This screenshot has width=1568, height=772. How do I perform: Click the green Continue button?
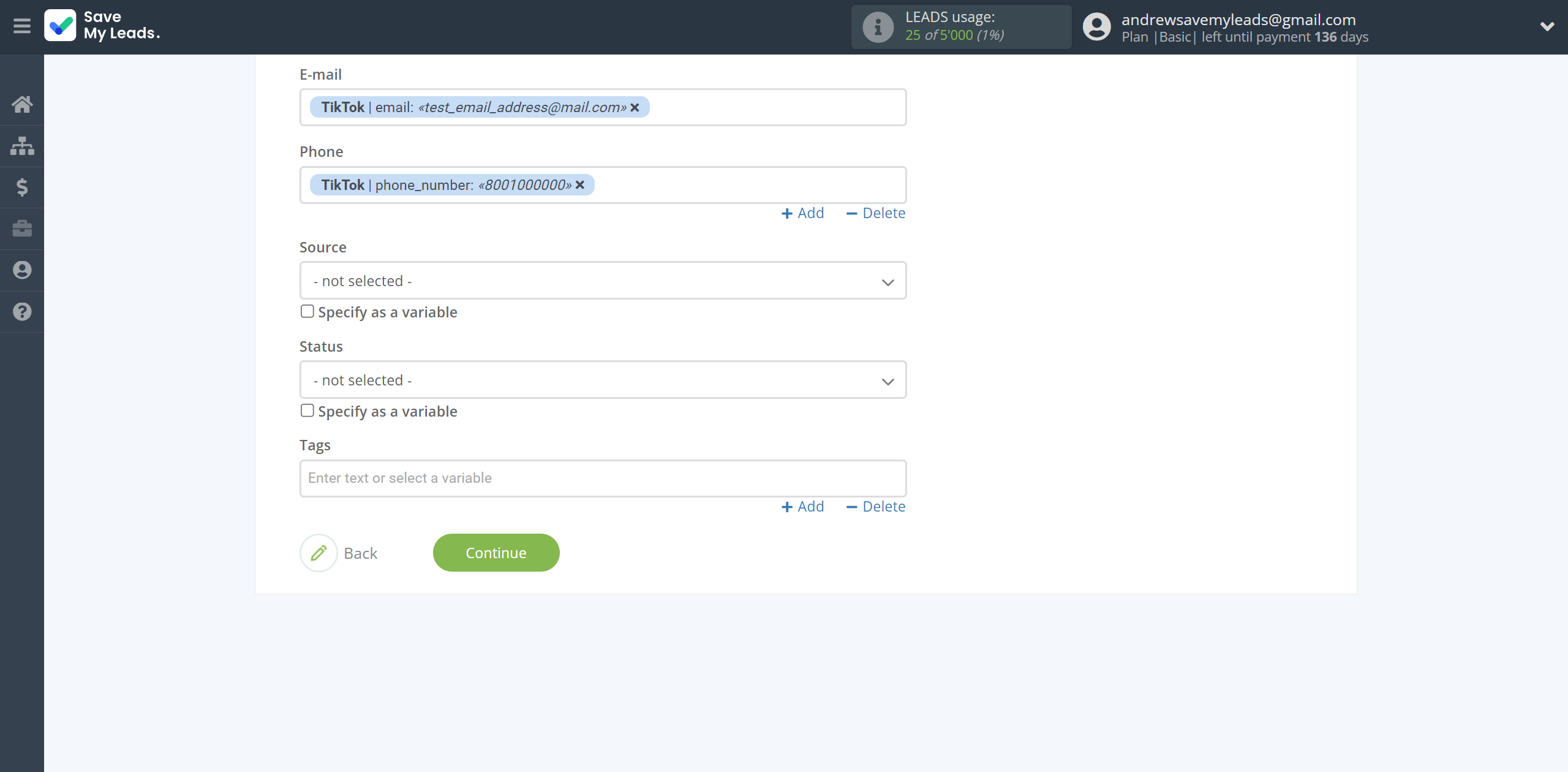click(x=496, y=553)
